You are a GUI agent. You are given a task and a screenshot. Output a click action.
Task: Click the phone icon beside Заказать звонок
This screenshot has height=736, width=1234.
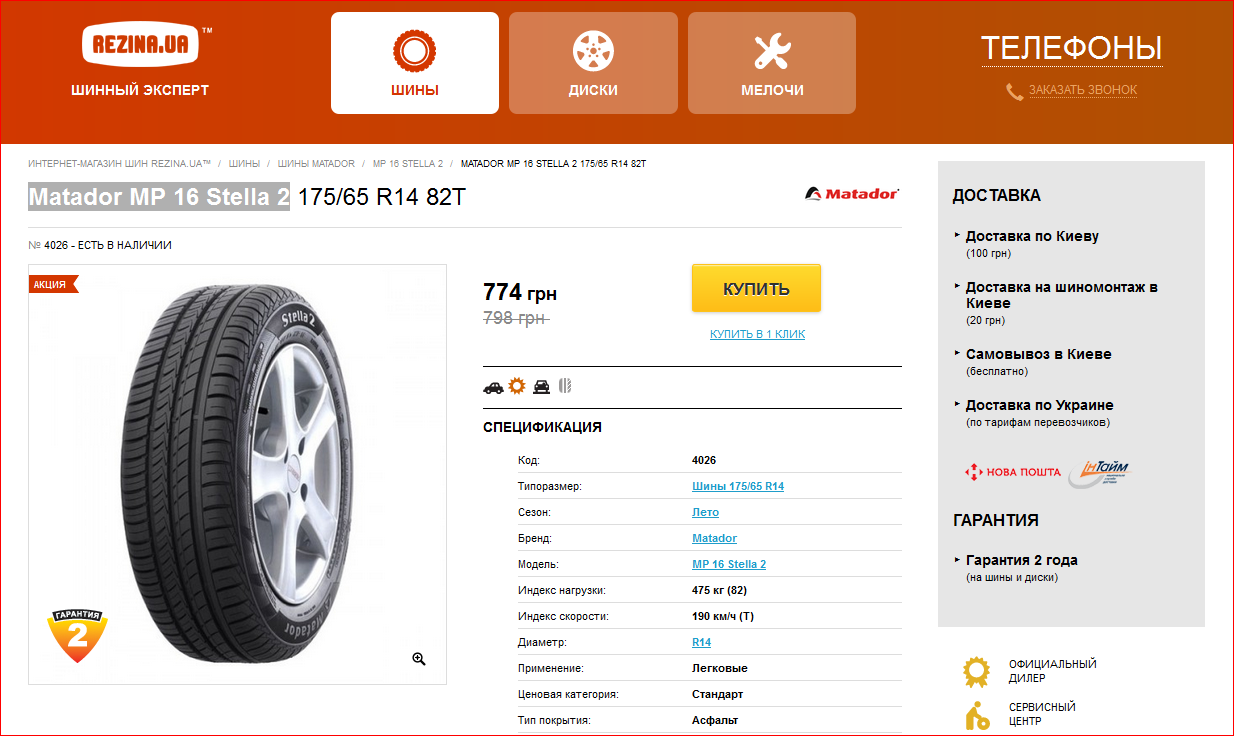coord(1014,91)
